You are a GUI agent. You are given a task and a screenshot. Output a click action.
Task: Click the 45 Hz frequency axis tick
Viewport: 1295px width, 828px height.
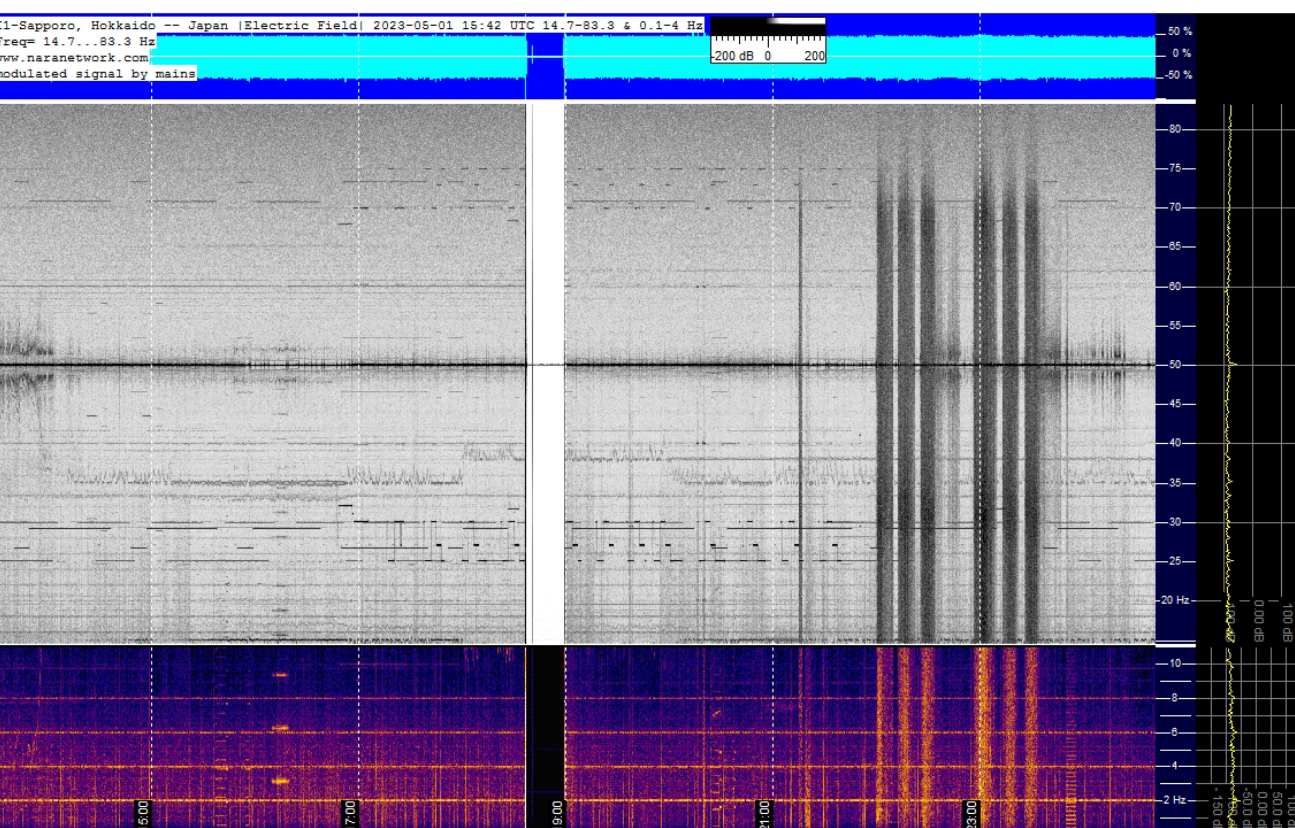(x=1176, y=405)
